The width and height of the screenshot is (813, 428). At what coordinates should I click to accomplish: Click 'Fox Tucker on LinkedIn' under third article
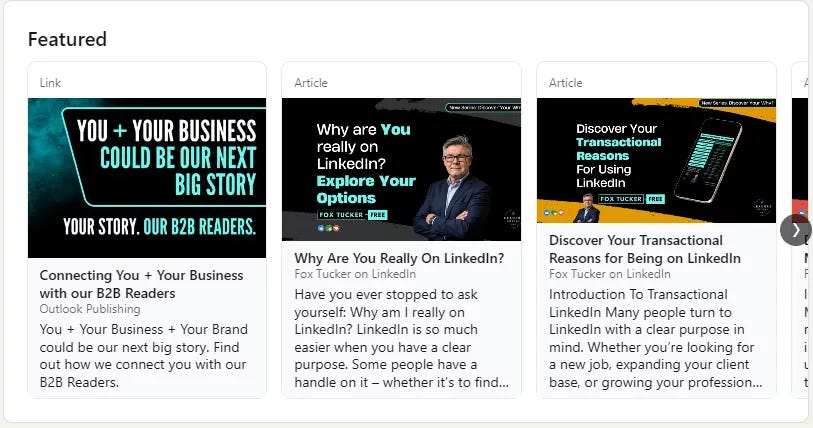pyautogui.click(x=610, y=274)
